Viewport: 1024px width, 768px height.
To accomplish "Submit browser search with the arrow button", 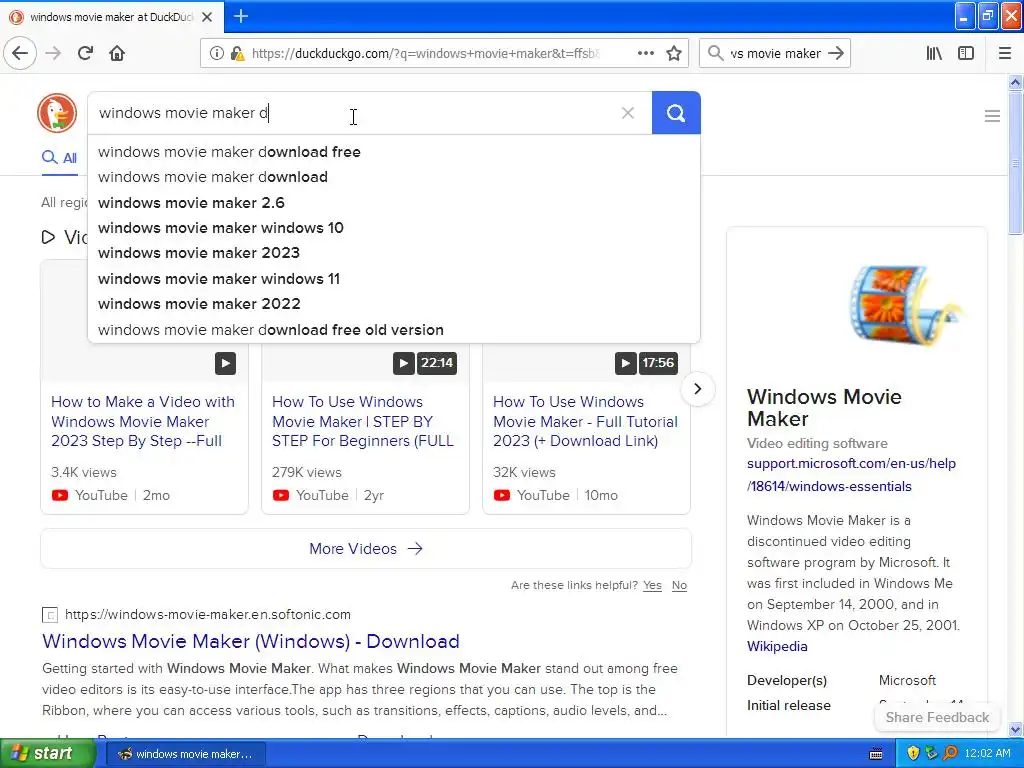I will [x=836, y=53].
